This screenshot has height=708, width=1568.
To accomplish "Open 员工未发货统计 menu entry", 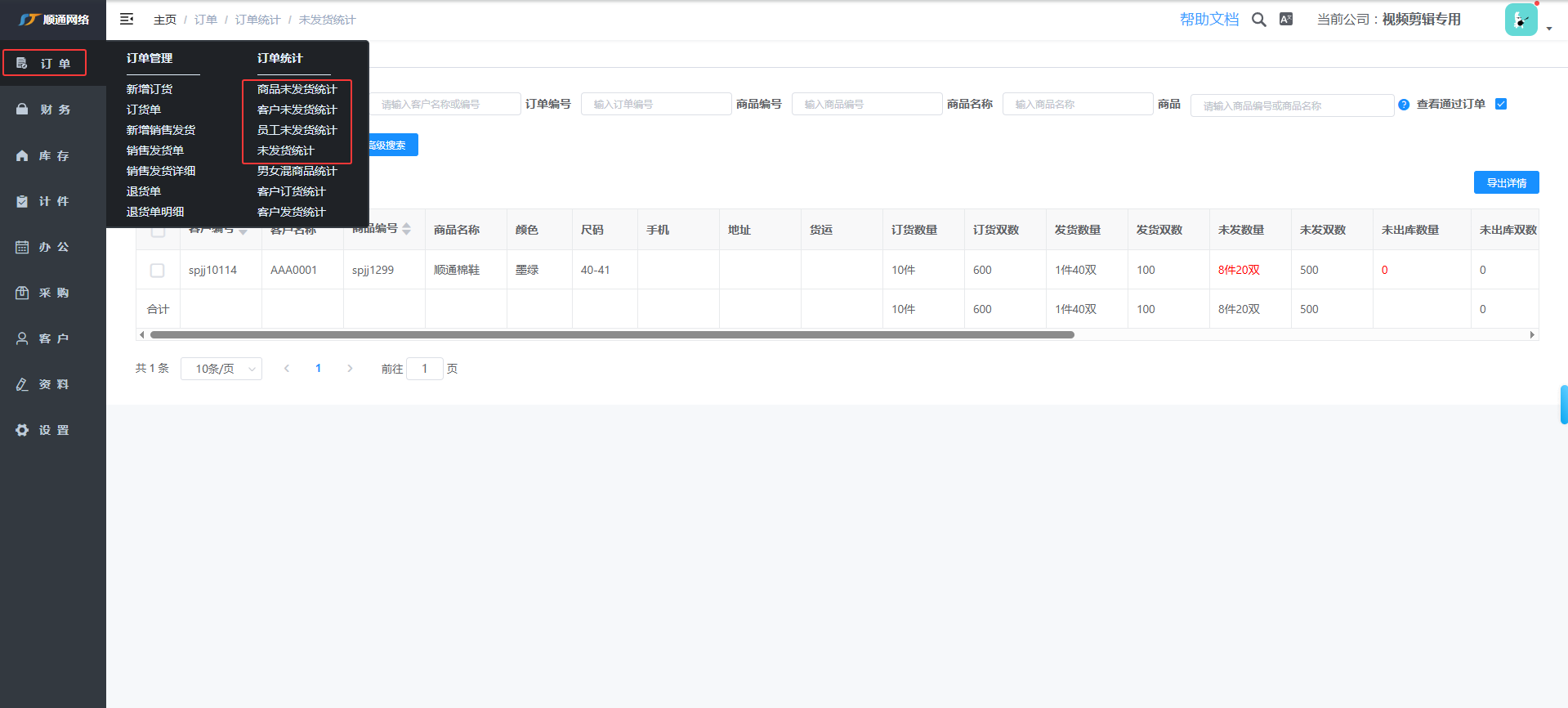I will [297, 130].
